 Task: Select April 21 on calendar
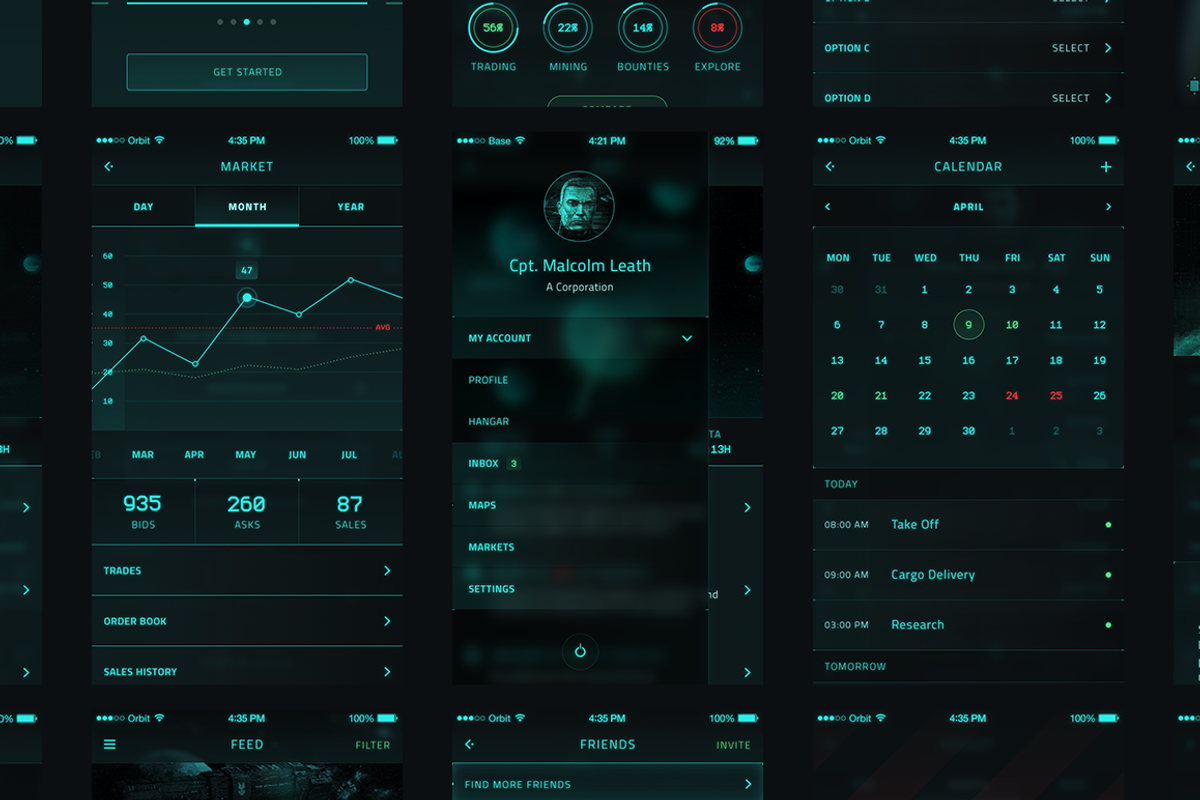click(x=881, y=396)
